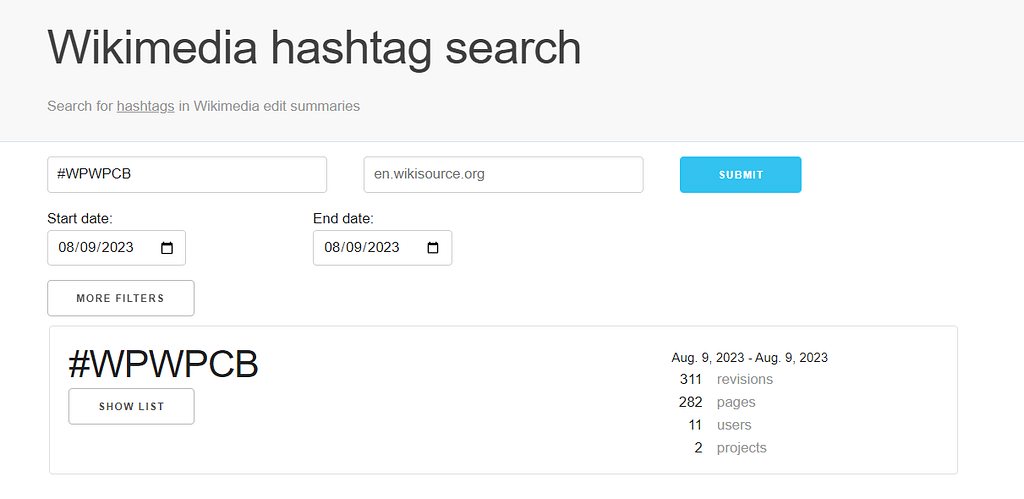Click the 2 projects statistic
1024x499 pixels.
727,448
